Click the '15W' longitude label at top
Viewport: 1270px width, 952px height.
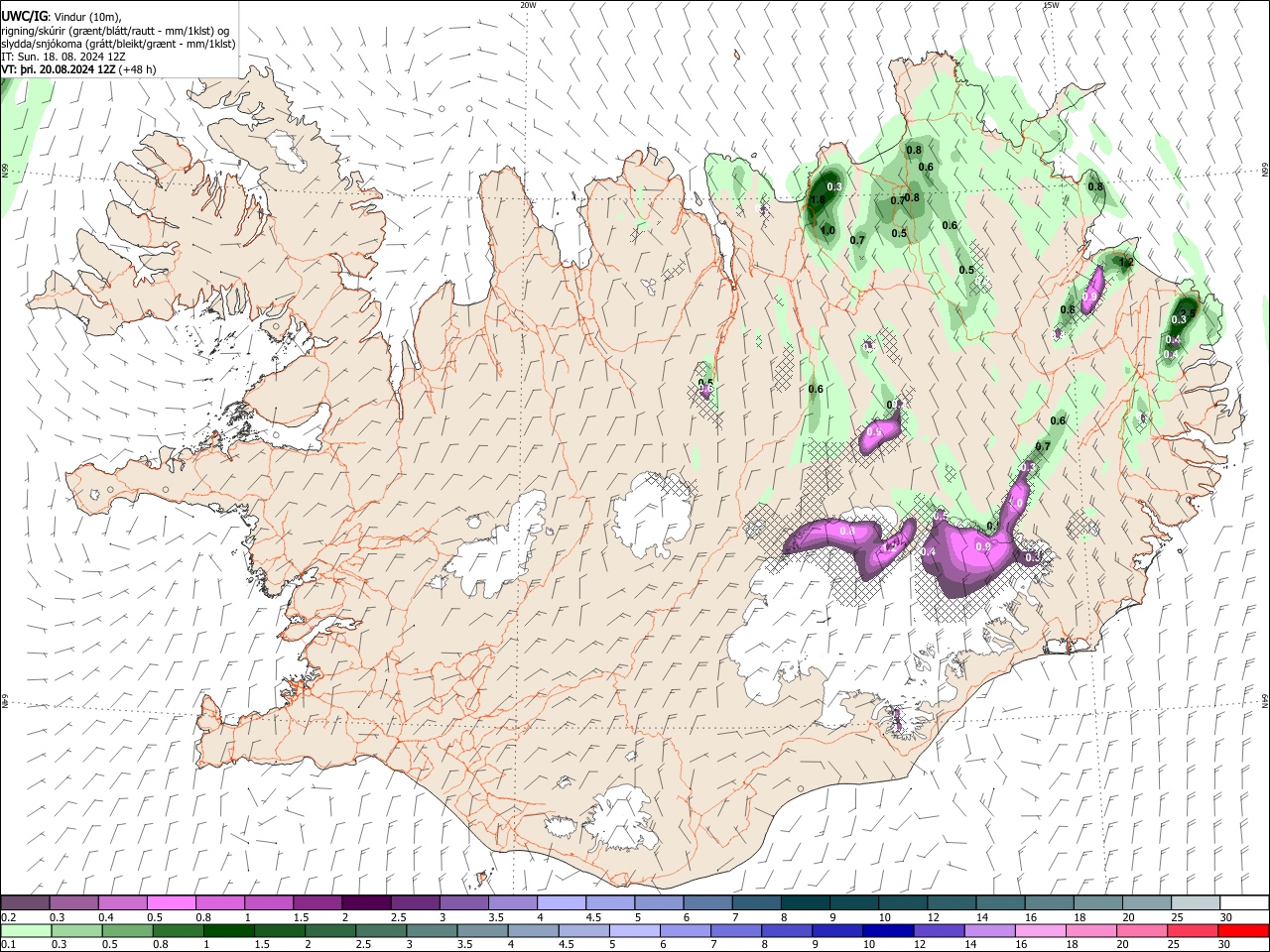click(x=1051, y=5)
